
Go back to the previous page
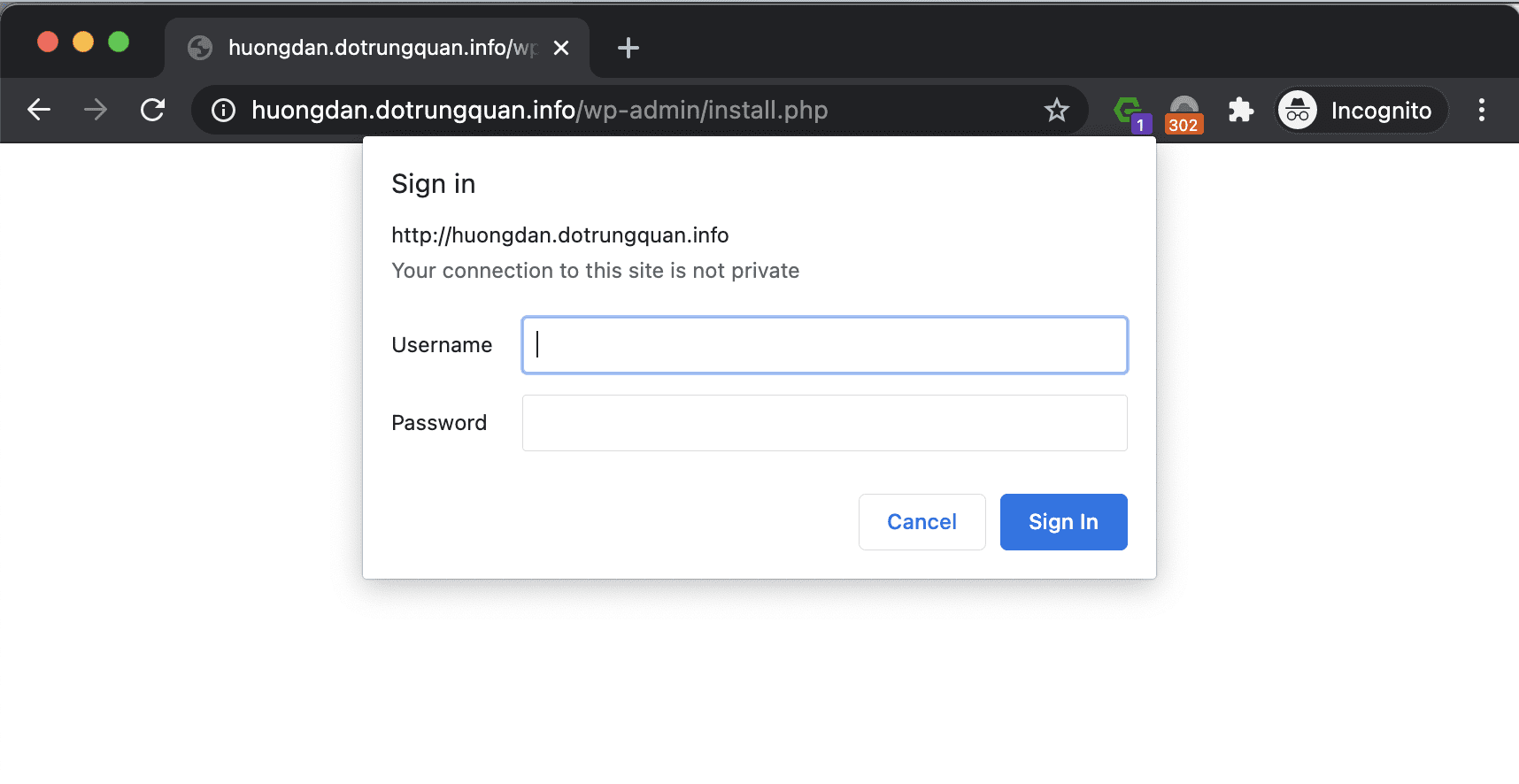tap(39, 110)
